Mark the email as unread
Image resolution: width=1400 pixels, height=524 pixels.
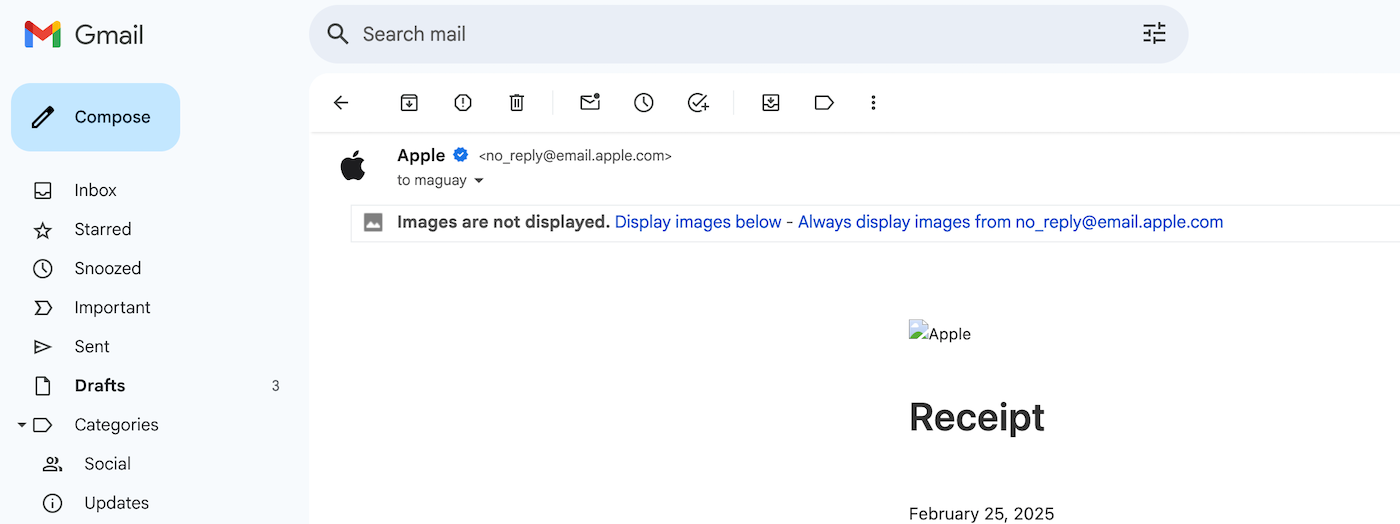pos(590,102)
